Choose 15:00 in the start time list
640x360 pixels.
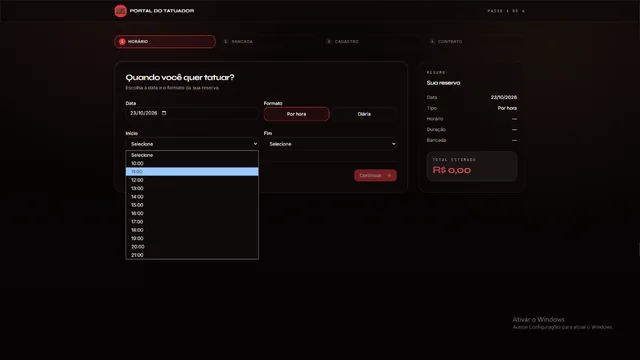[x=192, y=205]
